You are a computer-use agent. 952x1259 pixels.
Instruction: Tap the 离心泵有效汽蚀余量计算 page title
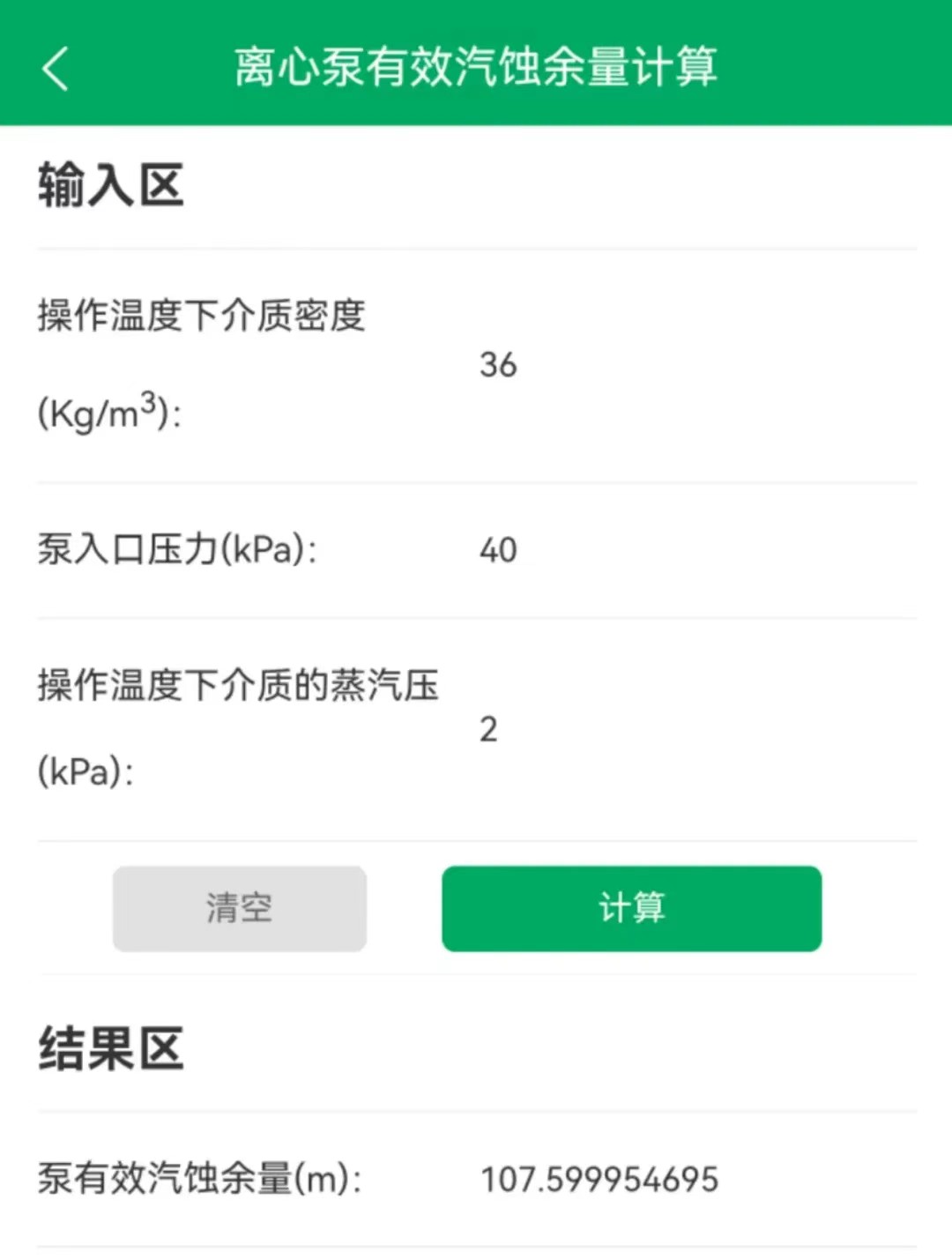click(476, 67)
